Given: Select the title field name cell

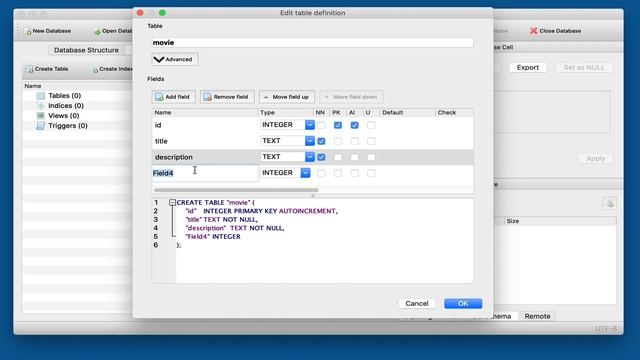Looking at the screenshot, I should click(205, 141).
